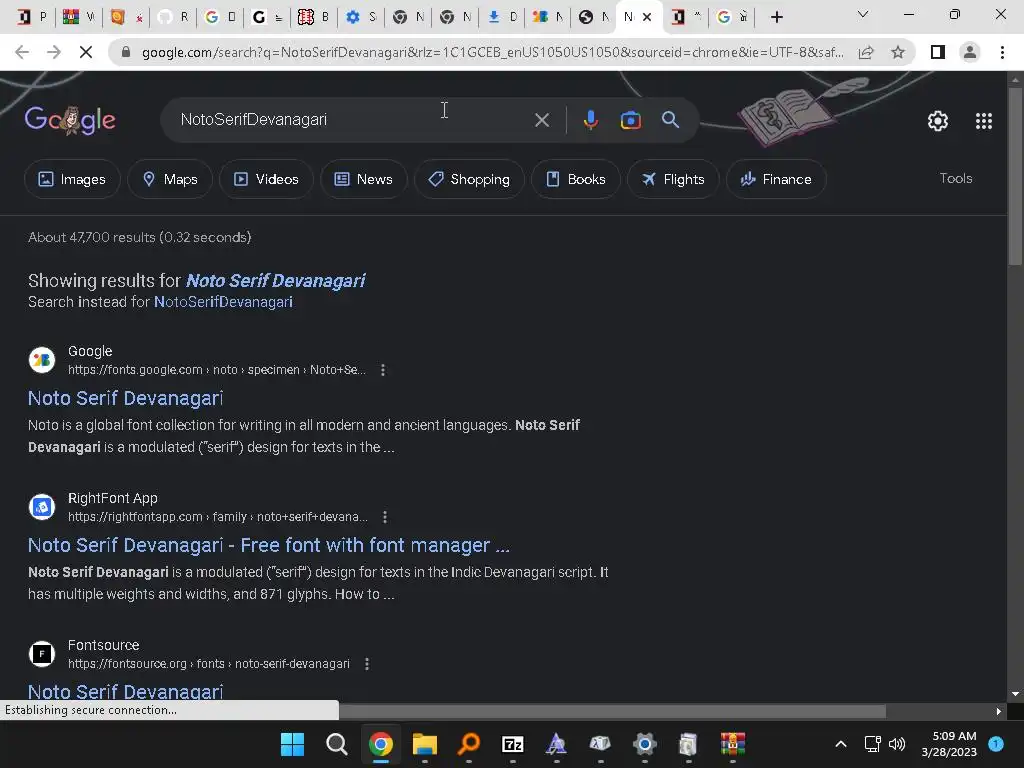Open the search Tools options

tap(955, 178)
